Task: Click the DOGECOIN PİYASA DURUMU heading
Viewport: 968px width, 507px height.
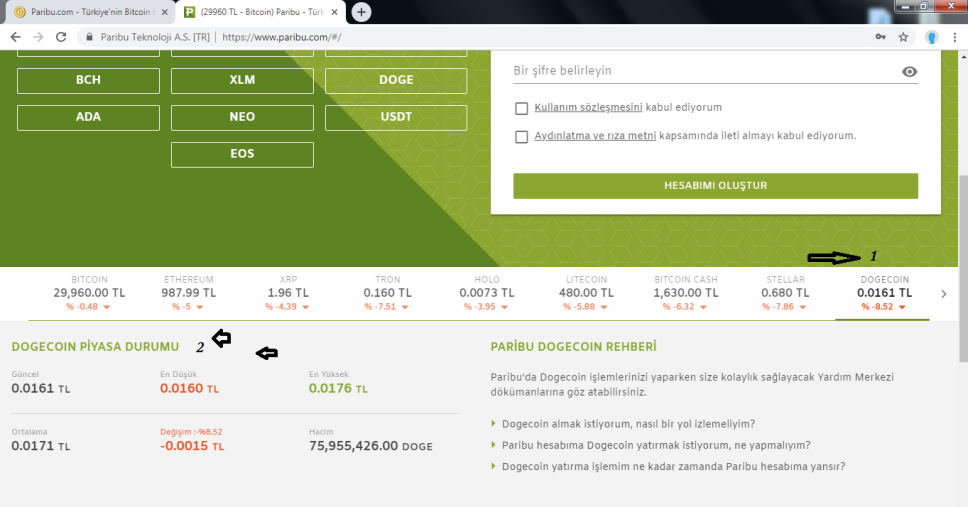Action: pyautogui.click(x=95, y=346)
